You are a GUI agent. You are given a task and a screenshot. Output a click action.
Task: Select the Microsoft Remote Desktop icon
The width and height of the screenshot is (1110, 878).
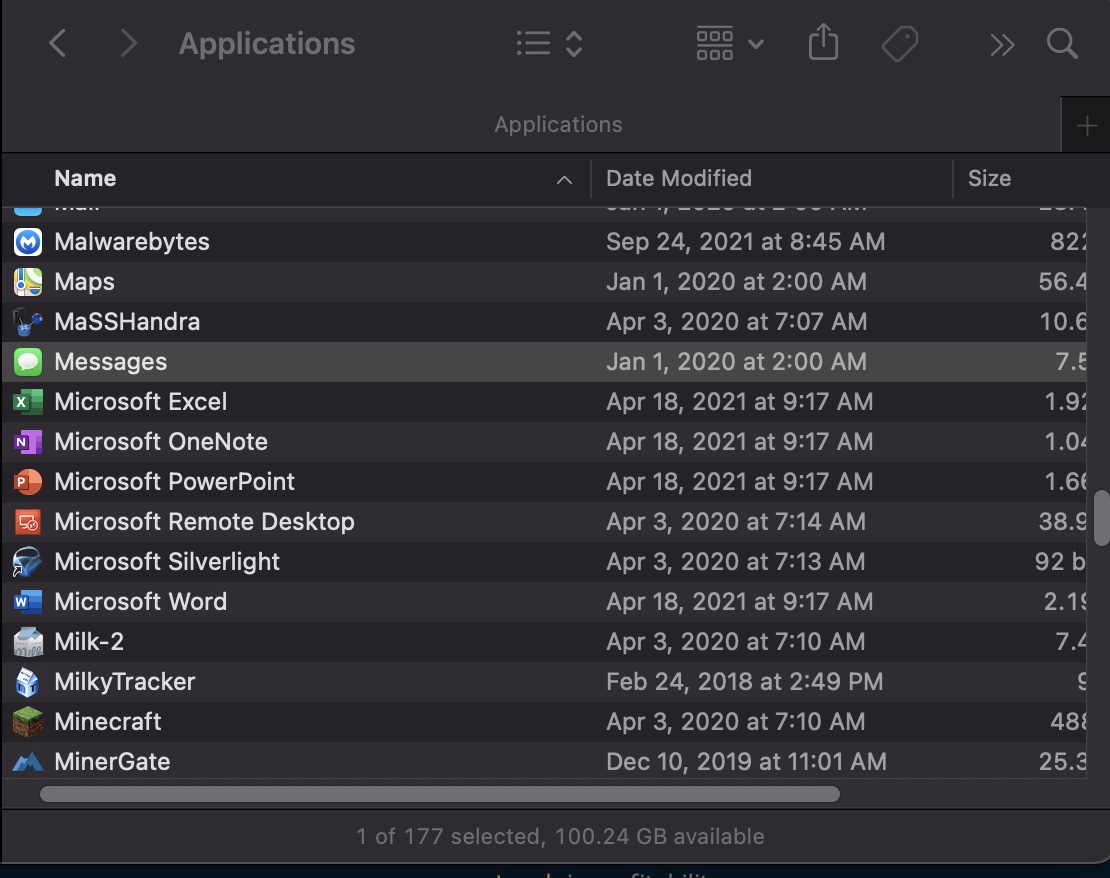(x=28, y=522)
